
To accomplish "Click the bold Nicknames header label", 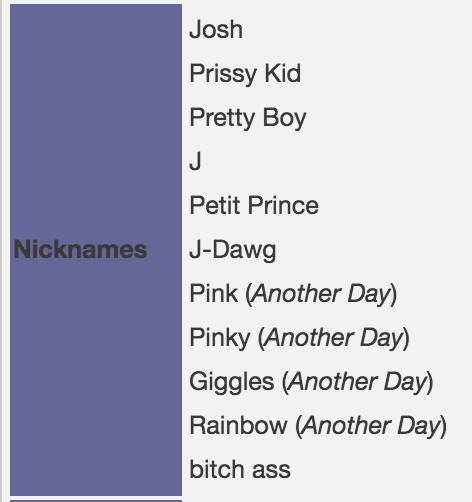I will point(80,249).
